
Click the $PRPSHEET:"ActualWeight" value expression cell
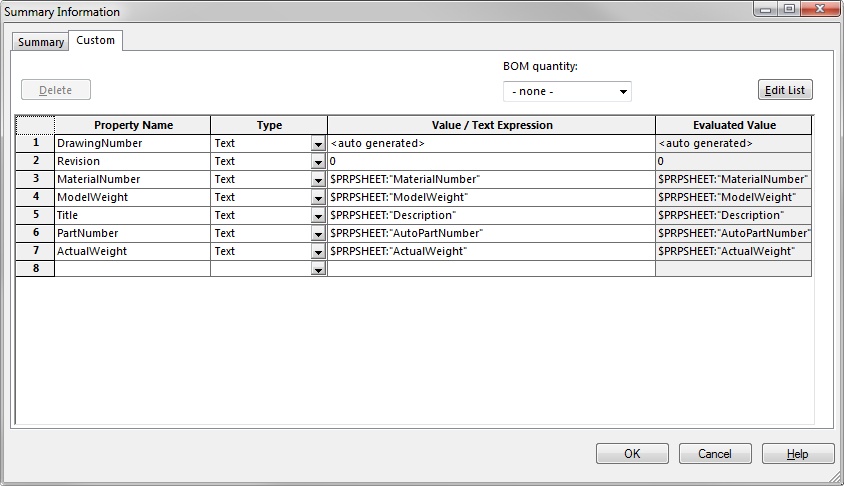(x=491, y=251)
